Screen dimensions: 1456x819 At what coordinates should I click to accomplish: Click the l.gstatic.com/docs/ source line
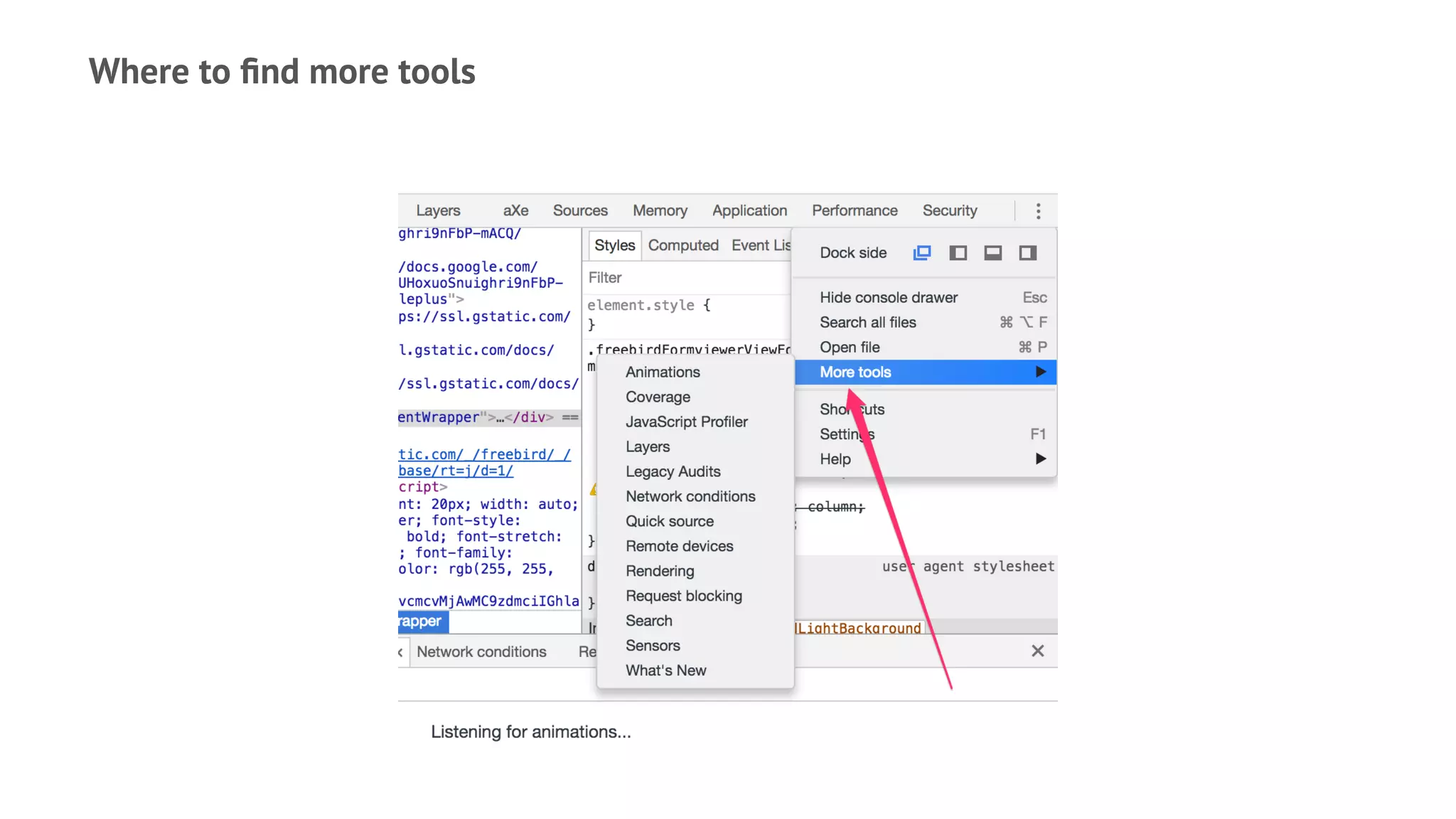click(x=476, y=350)
